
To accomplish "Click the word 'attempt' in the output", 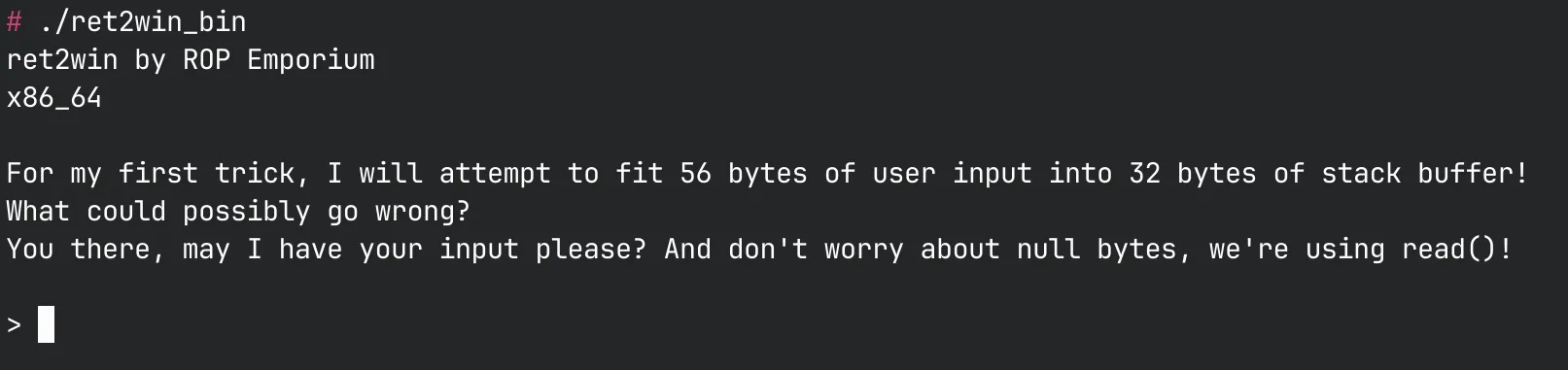I will 495,173.
